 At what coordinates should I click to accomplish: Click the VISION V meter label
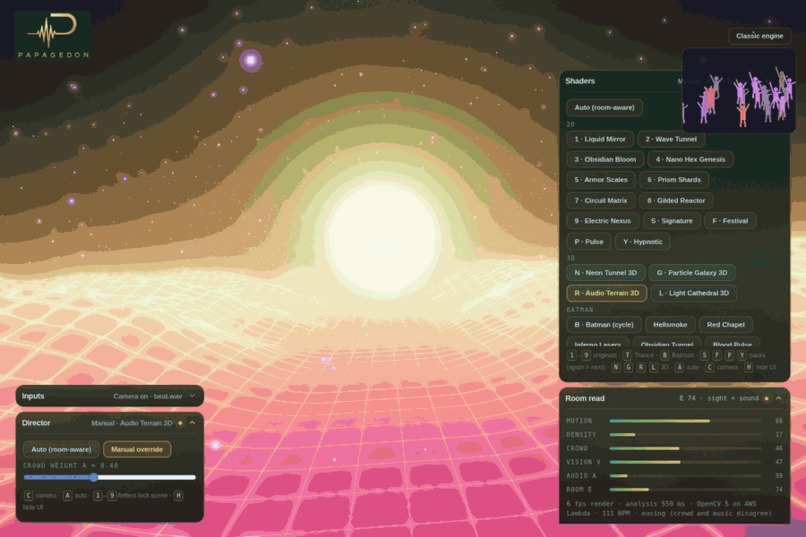tap(583, 462)
